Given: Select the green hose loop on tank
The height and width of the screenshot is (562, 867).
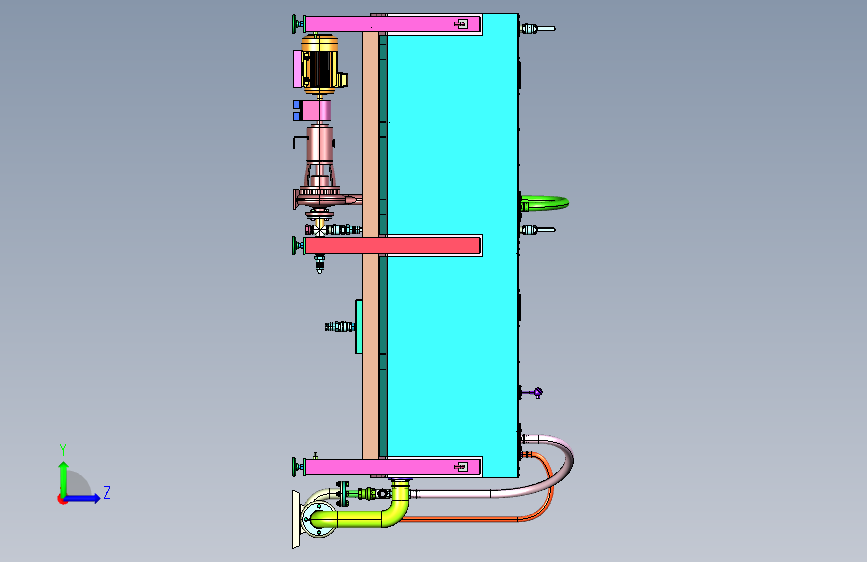Looking at the screenshot, I should tap(545, 203).
